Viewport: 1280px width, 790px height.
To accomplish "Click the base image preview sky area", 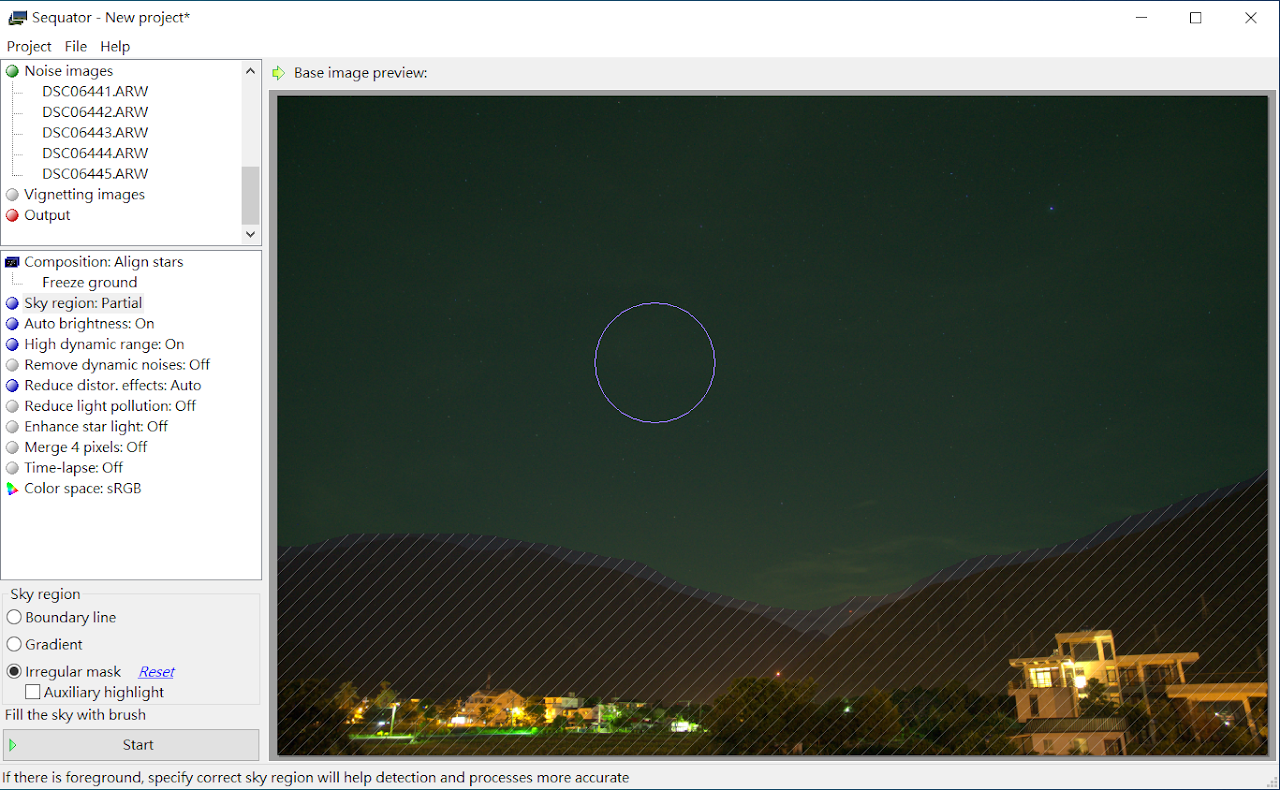I will pyautogui.click(x=850, y=250).
